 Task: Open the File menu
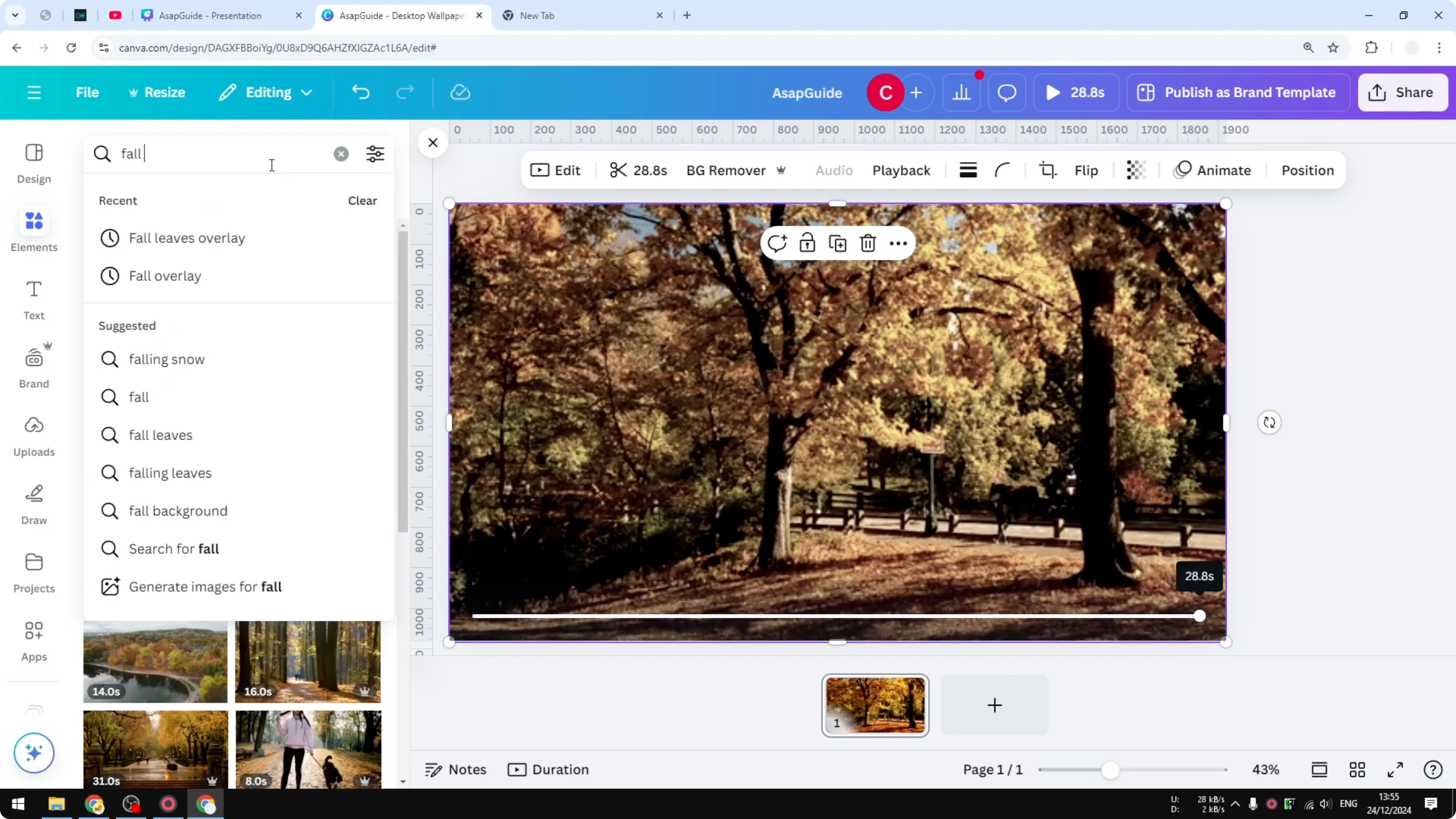pyautogui.click(x=87, y=92)
